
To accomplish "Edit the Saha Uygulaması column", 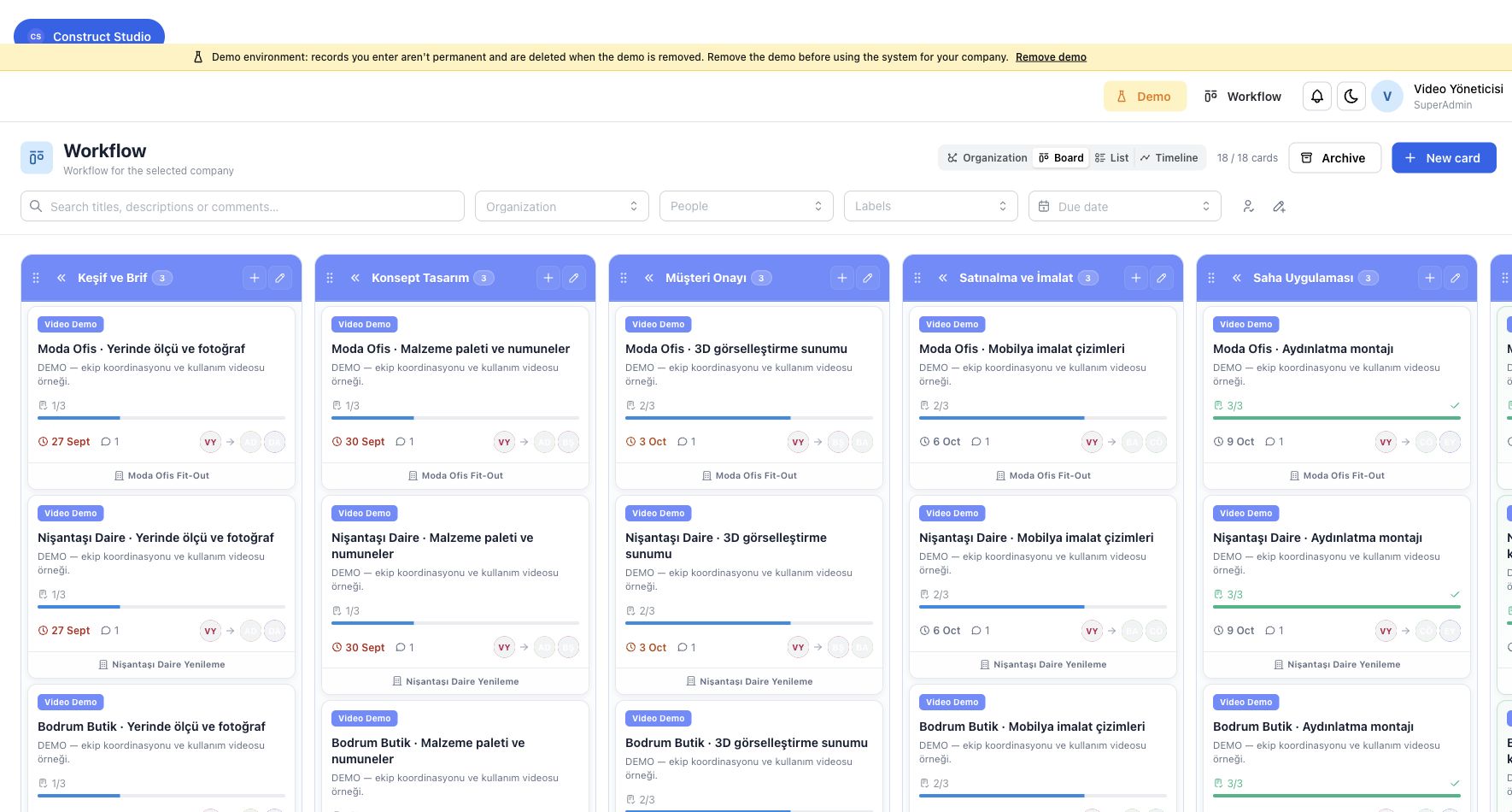I will [1456, 278].
